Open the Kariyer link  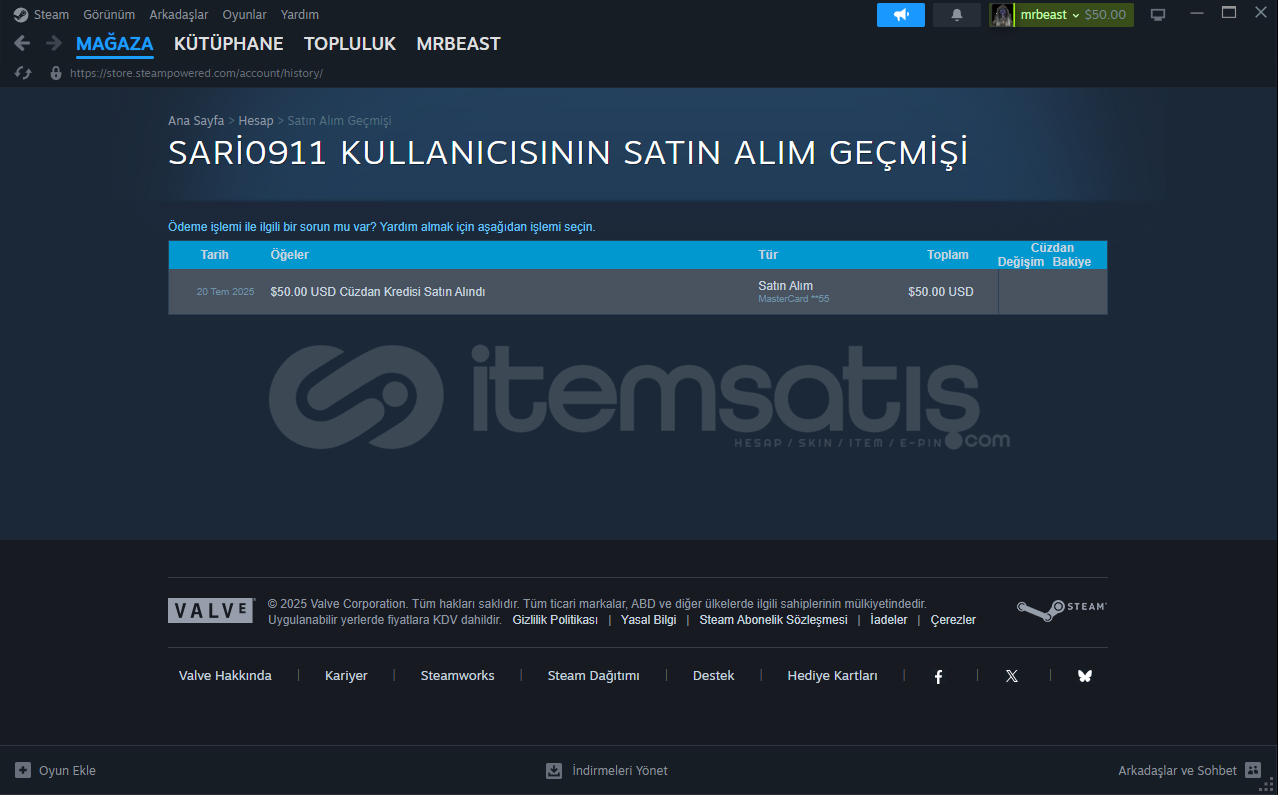[x=346, y=676]
